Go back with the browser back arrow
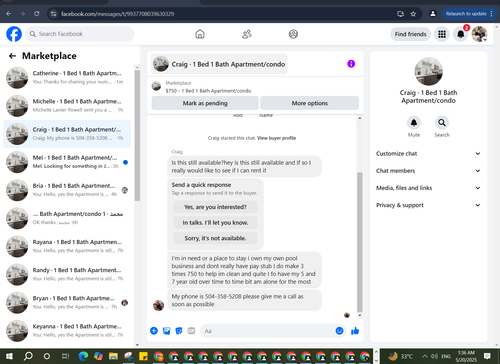The width and height of the screenshot is (500, 364). click(9, 14)
